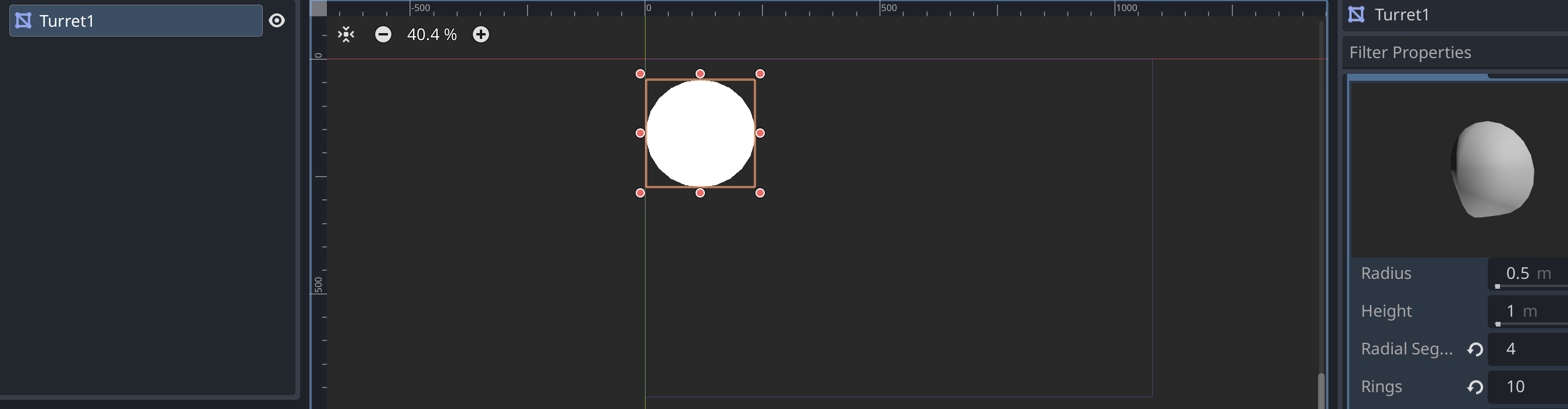Select the Turret1 node in scene tree
Viewport: 1568px width, 409px height.
coord(135,21)
